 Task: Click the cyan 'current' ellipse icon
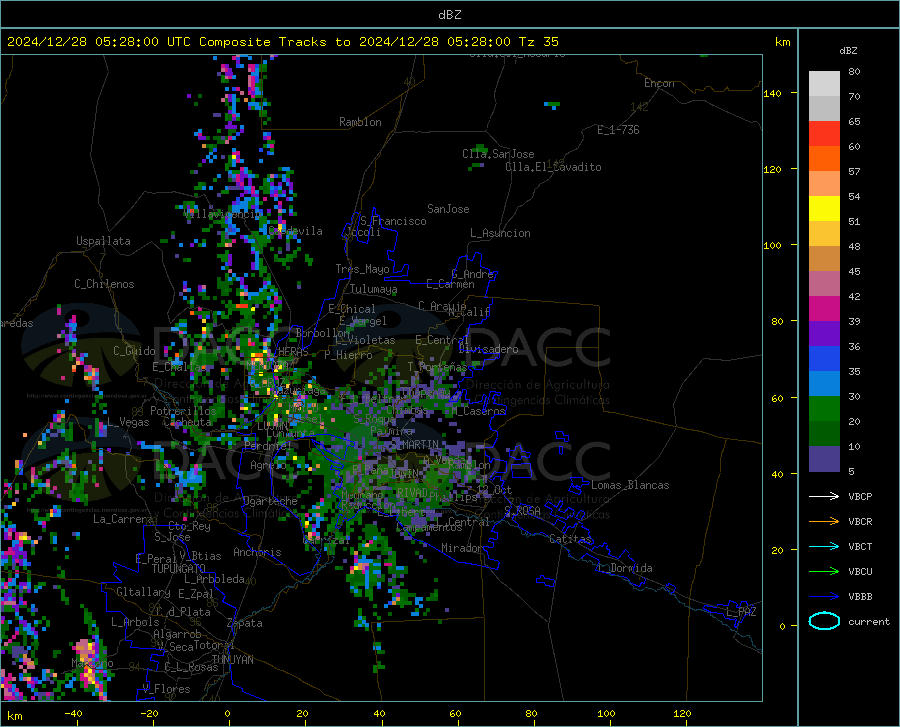pos(824,621)
